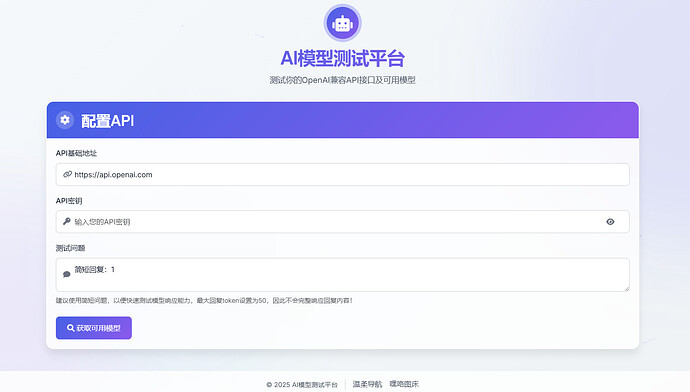Screen dimensions: 690x392
Task: Click the robot logo icon
Action: pyautogui.click(x=342, y=23)
